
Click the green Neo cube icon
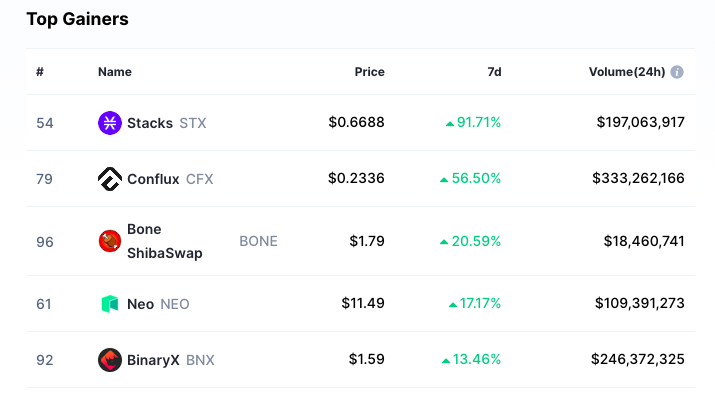110,304
